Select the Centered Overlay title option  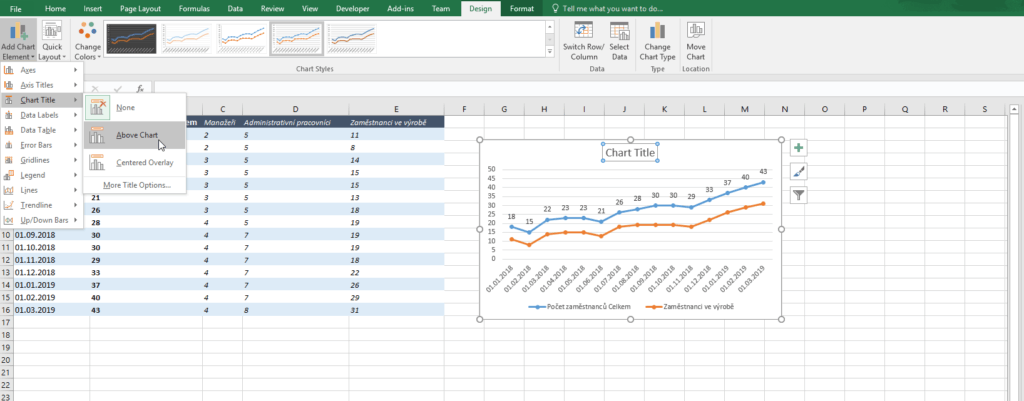coord(145,162)
